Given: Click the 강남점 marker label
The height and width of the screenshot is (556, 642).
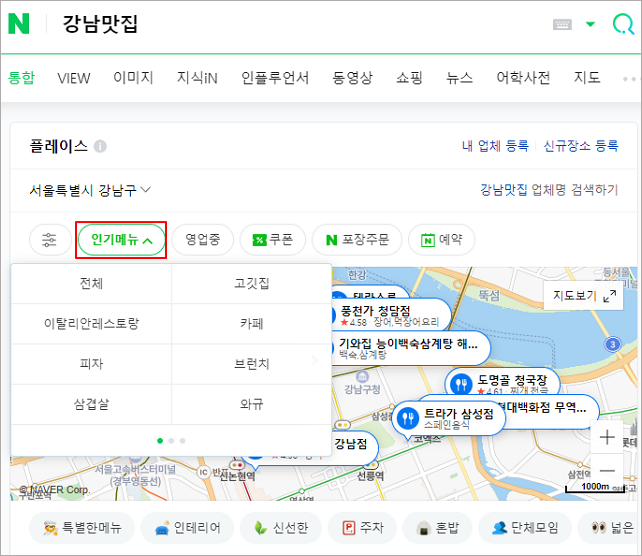Looking at the screenshot, I should 350,444.
